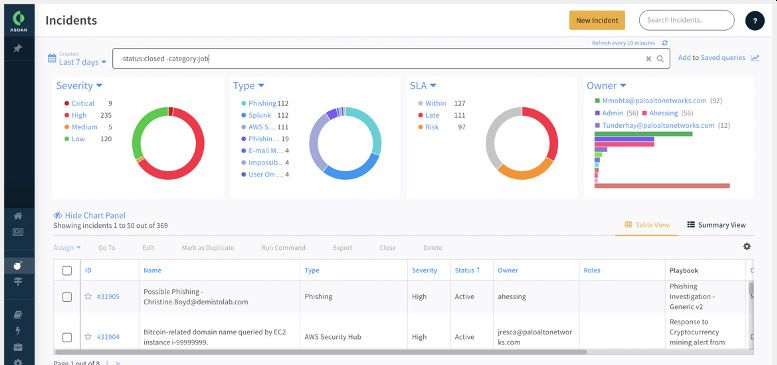The width and height of the screenshot is (777, 365).
Task: Switch to Summary View tab
Action: [717, 225]
